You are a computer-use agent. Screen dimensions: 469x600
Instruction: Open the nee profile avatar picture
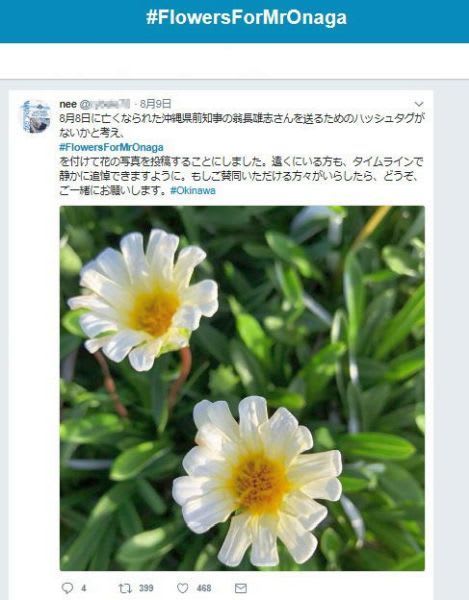pyautogui.click(x=36, y=116)
